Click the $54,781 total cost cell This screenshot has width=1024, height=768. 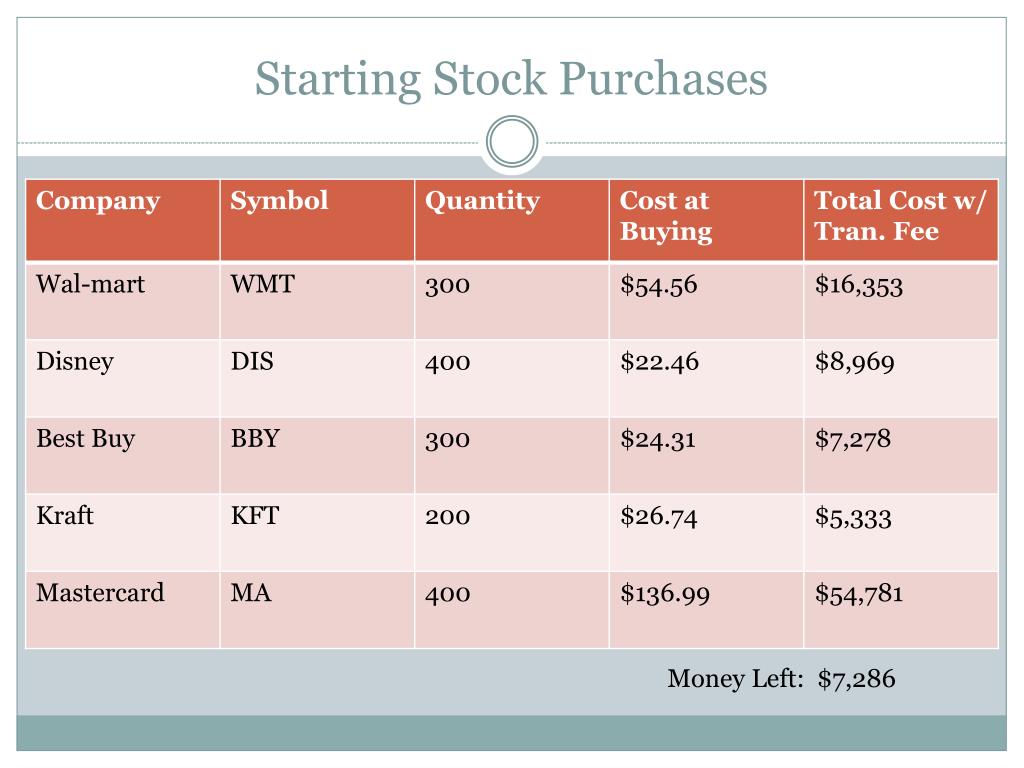point(901,610)
